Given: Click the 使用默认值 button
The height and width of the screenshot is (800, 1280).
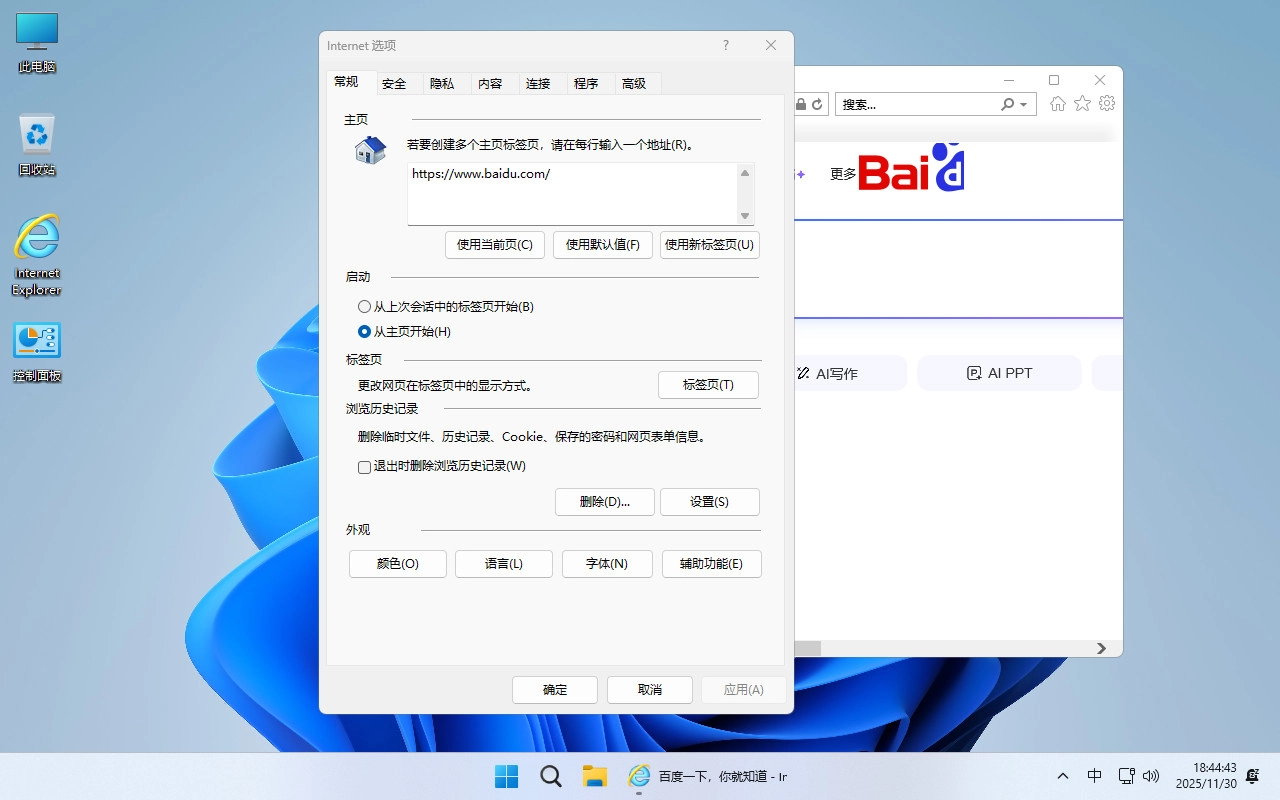Looking at the screenshot, I should (602, 245).
